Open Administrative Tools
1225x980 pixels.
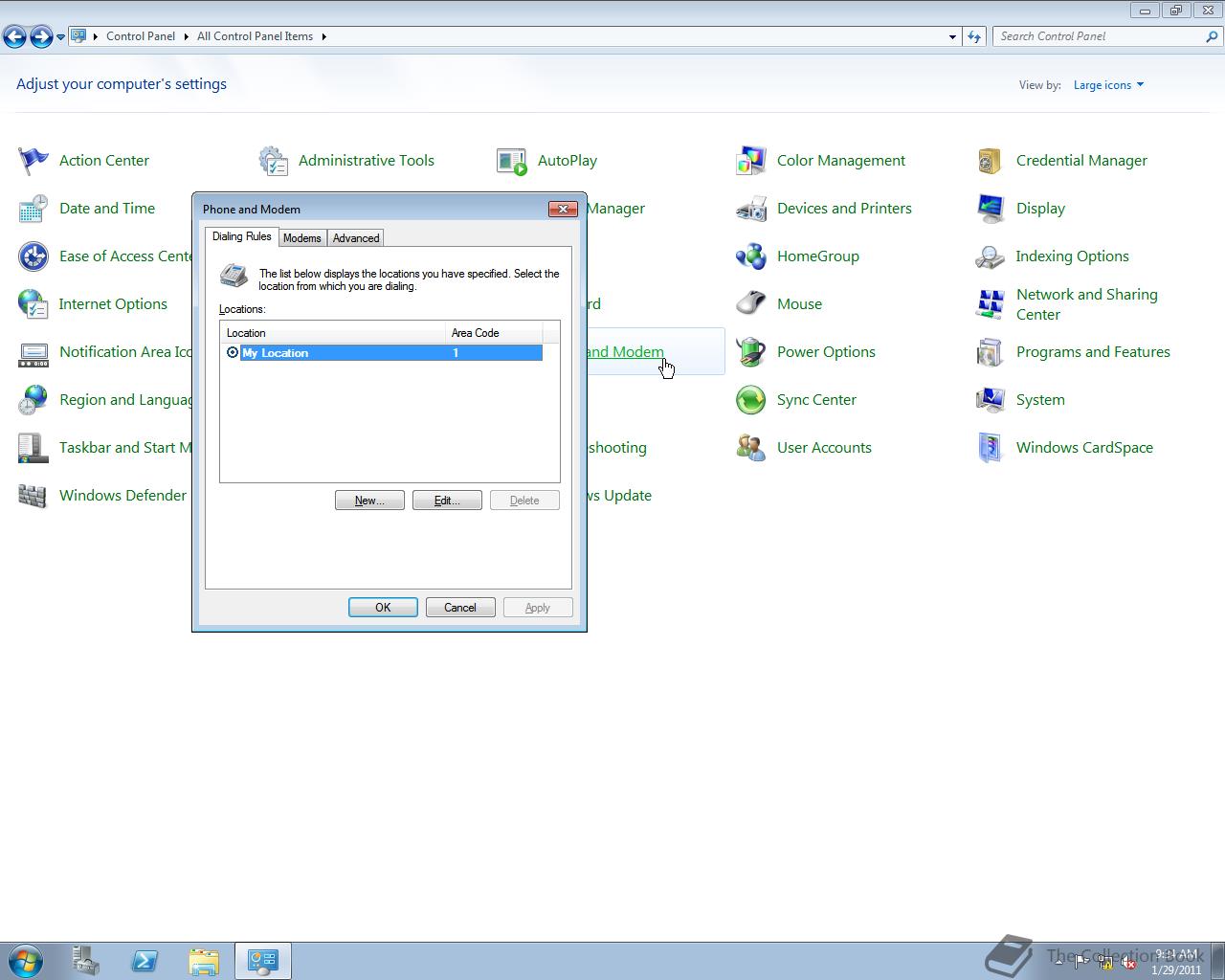(366, 160)
